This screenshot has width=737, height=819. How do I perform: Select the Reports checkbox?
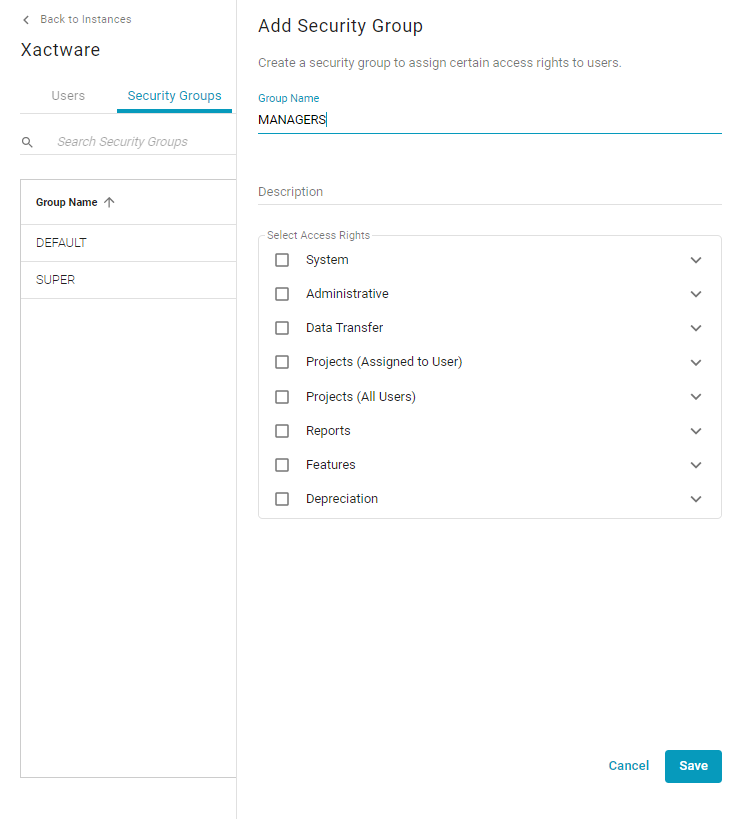[282, 431]
